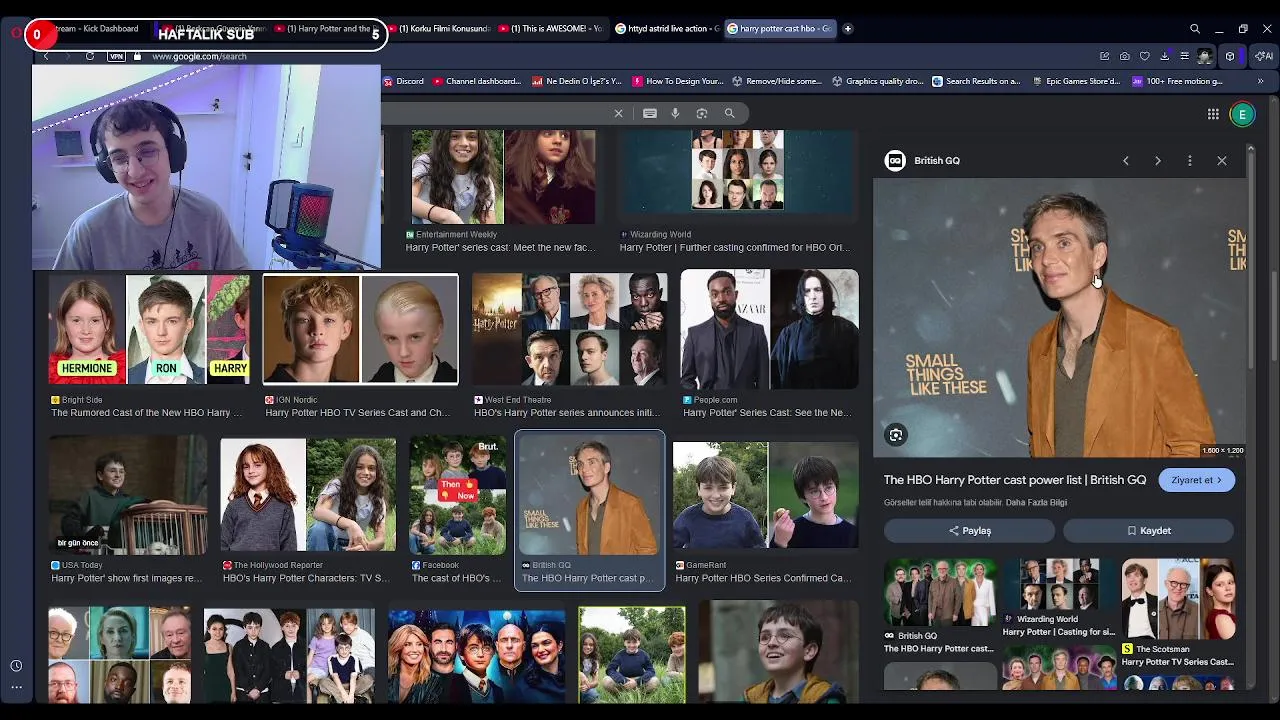
Task: Switch to Korku Filmi Konusunda tab
Action: 438,29
